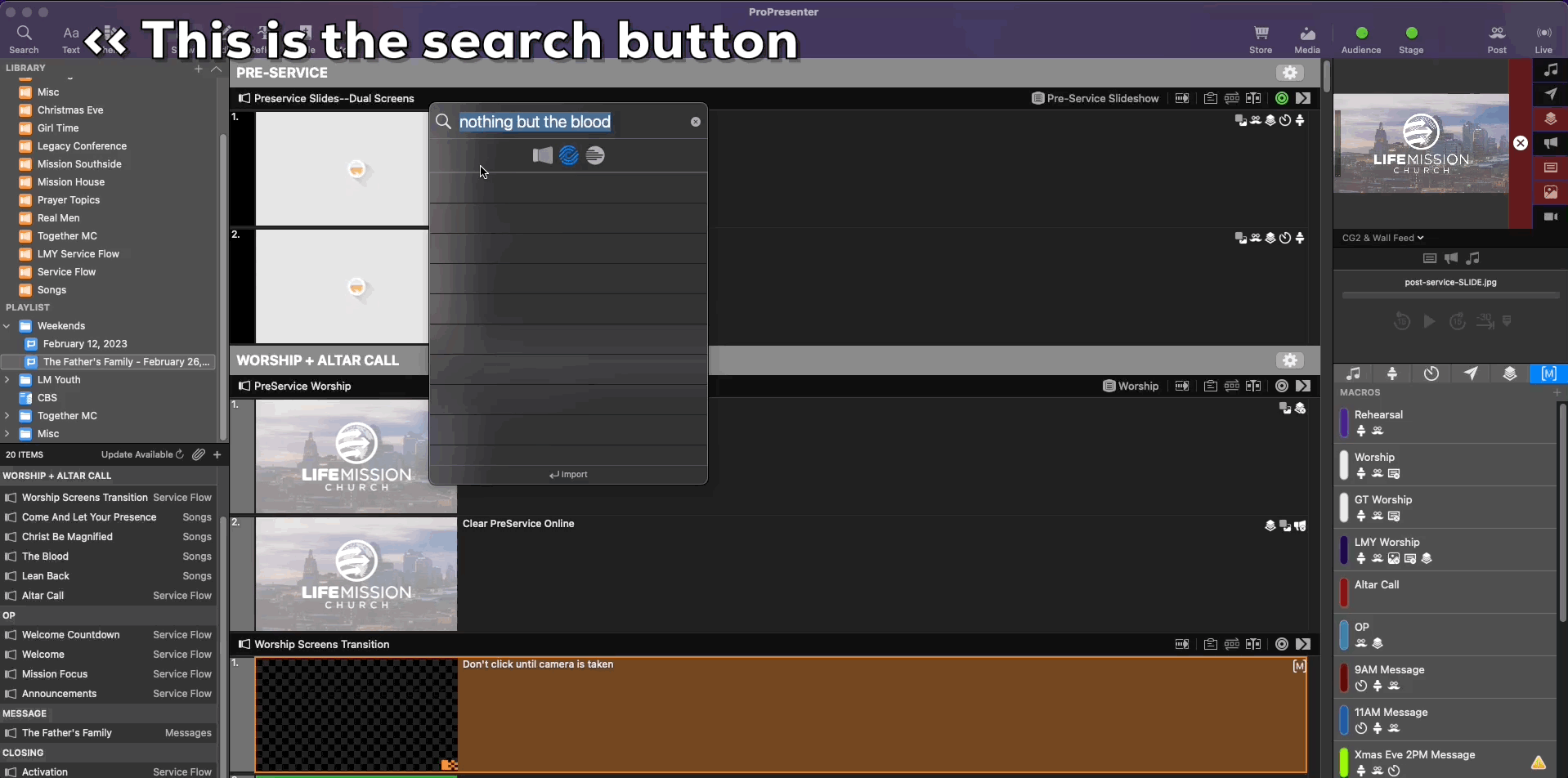The width and height of the screenshot is (1568, 778).
Task: Expand the Together MC playlist folder
Action: pyautogui.click(x=7, y=416)
